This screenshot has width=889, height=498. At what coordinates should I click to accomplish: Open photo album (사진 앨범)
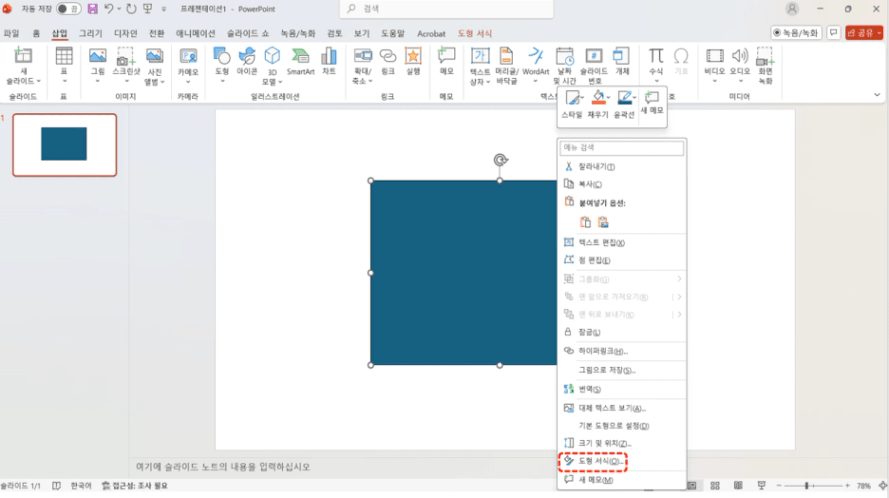pos(154,66)
